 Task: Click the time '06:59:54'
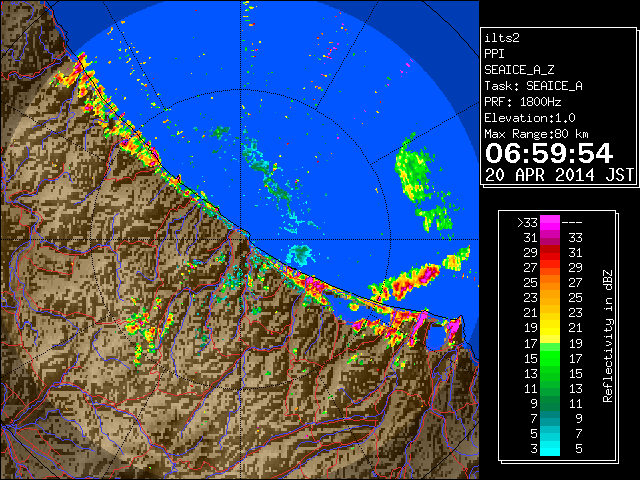coord(549,153)
